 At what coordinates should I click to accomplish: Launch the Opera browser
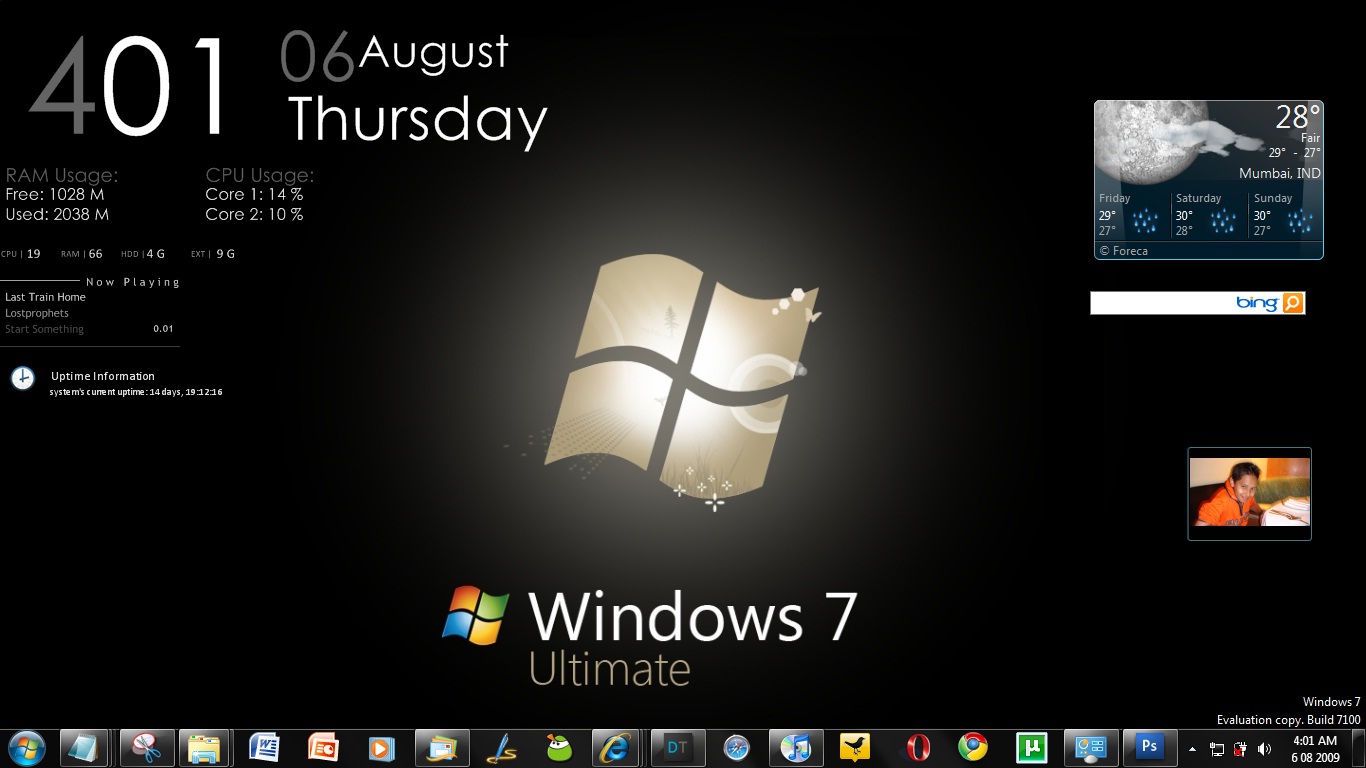click(x=917, y=748)
